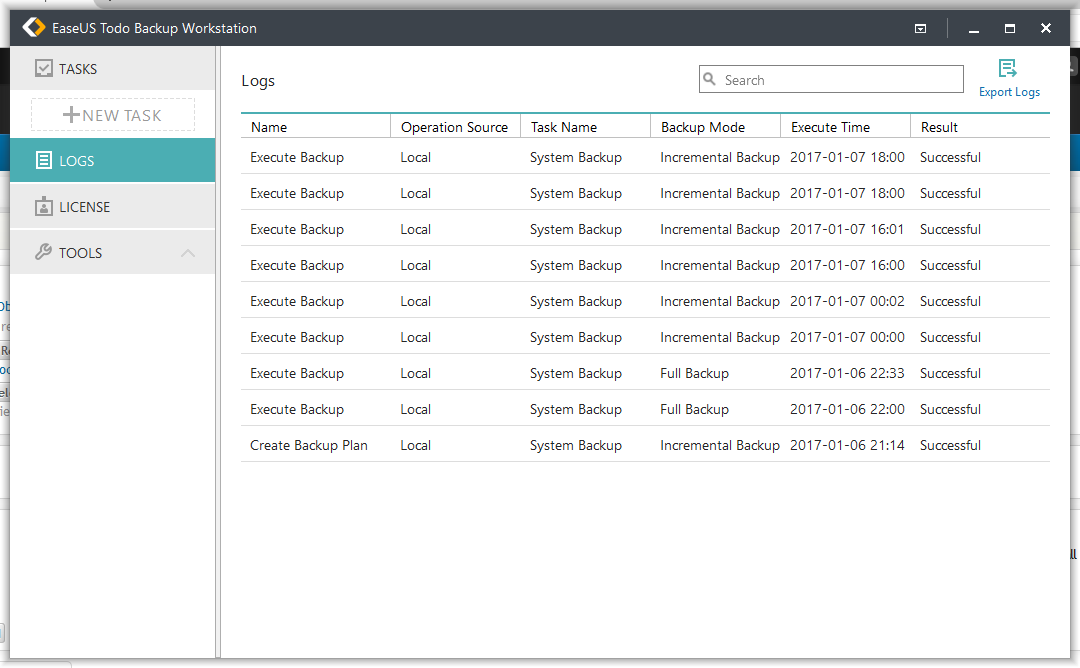Image resolution: width=1080 pixels, height=668 pixels.
Task: Sort logs by Execute Time column header
Action: [x=830, y=127]
